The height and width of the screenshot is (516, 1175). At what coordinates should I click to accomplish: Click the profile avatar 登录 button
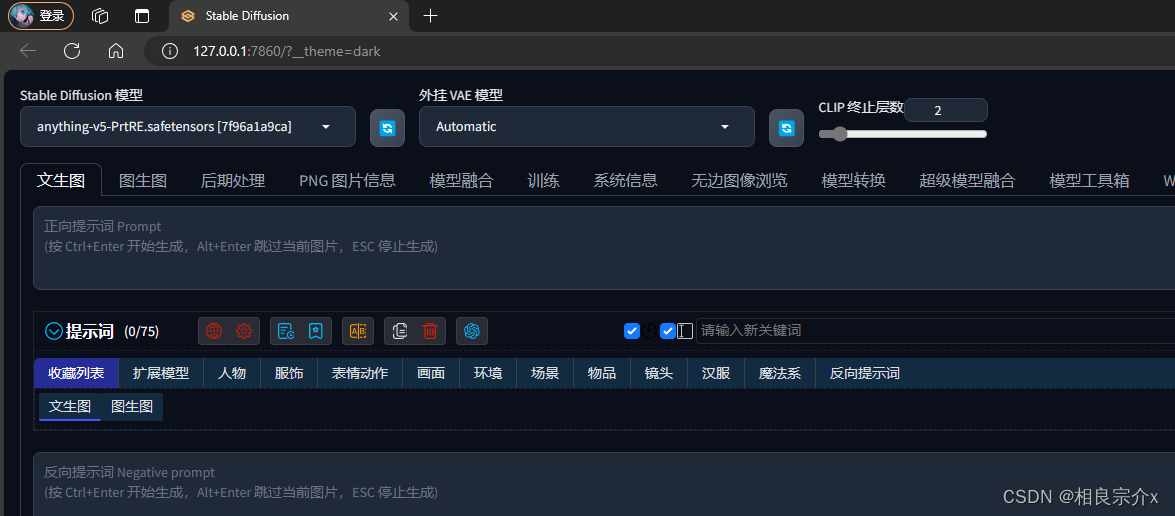click(41, 16)
